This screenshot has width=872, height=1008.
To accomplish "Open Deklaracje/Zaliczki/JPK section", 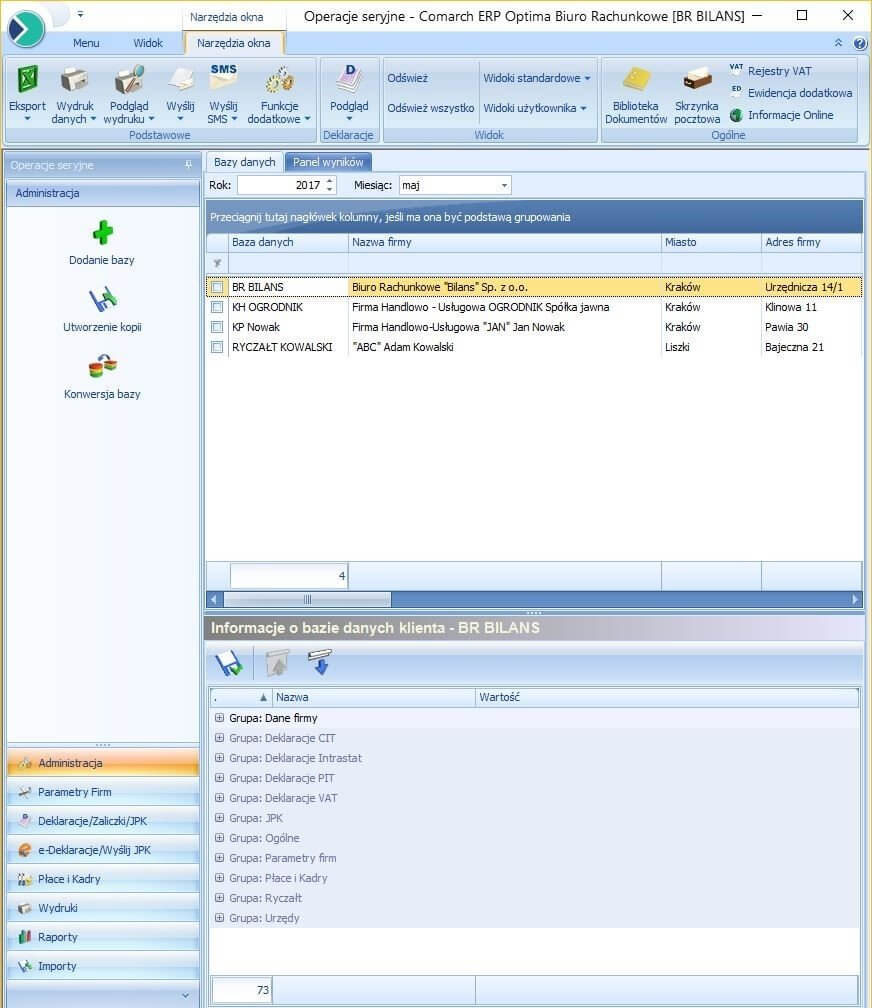I will 103,821.
